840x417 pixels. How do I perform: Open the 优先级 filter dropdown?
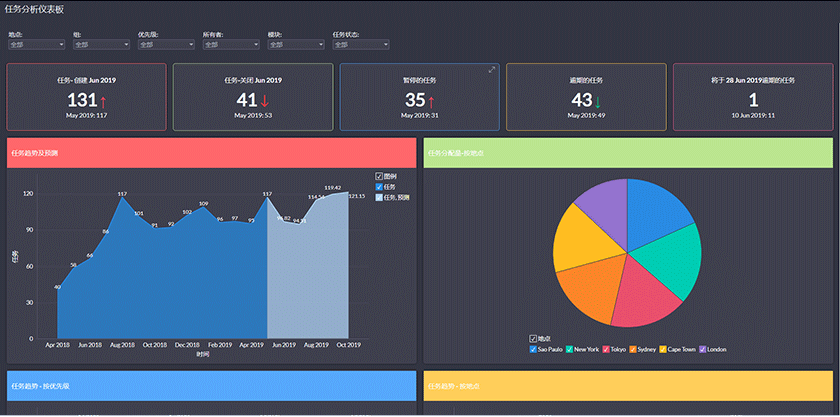click(166, 44)
